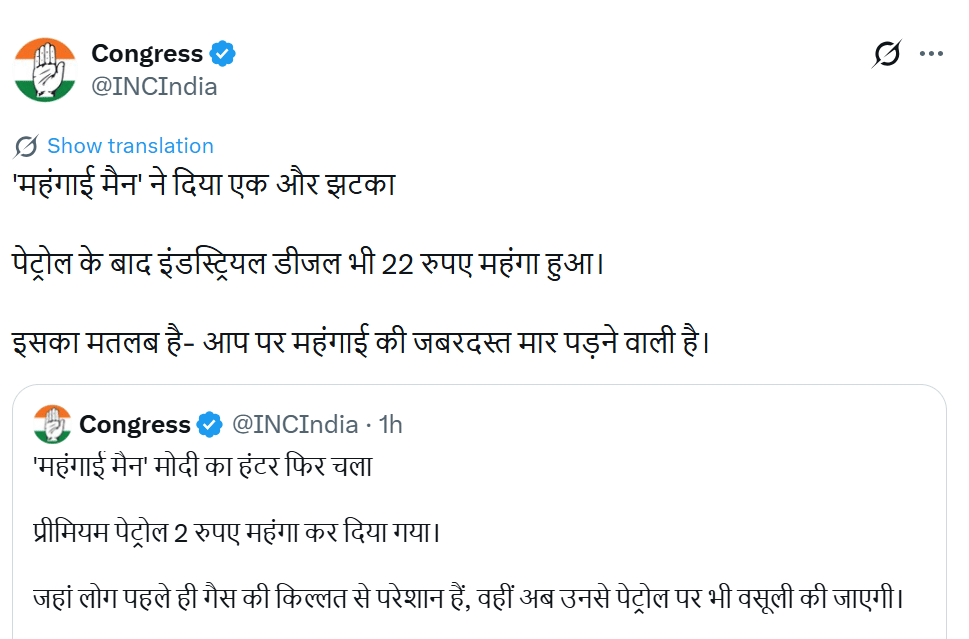Click quoted line 'मोदी का हंटर फिर चला'
The height and width of the screenshot is (639, 969).
point(203,467)
